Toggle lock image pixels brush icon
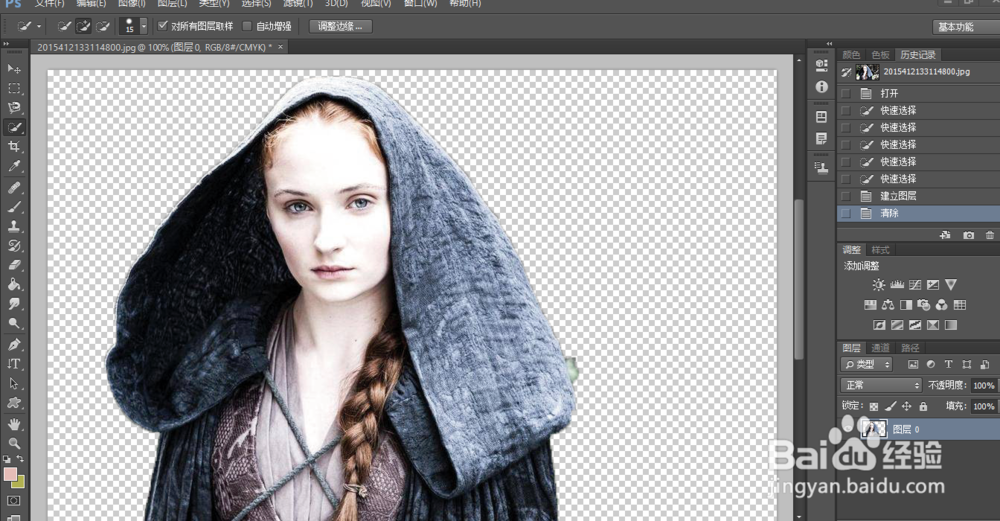This screenshot has height=521, width=1000. coord(890,406)
